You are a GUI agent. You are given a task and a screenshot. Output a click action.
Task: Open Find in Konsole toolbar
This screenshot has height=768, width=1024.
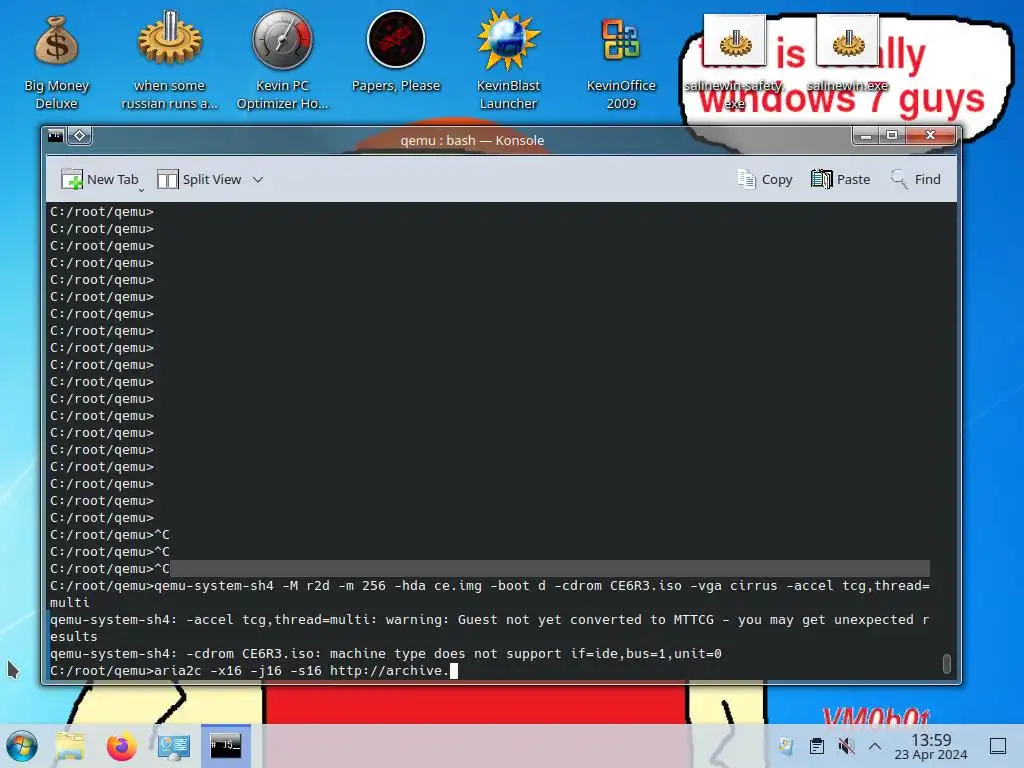tap(916, 179)
